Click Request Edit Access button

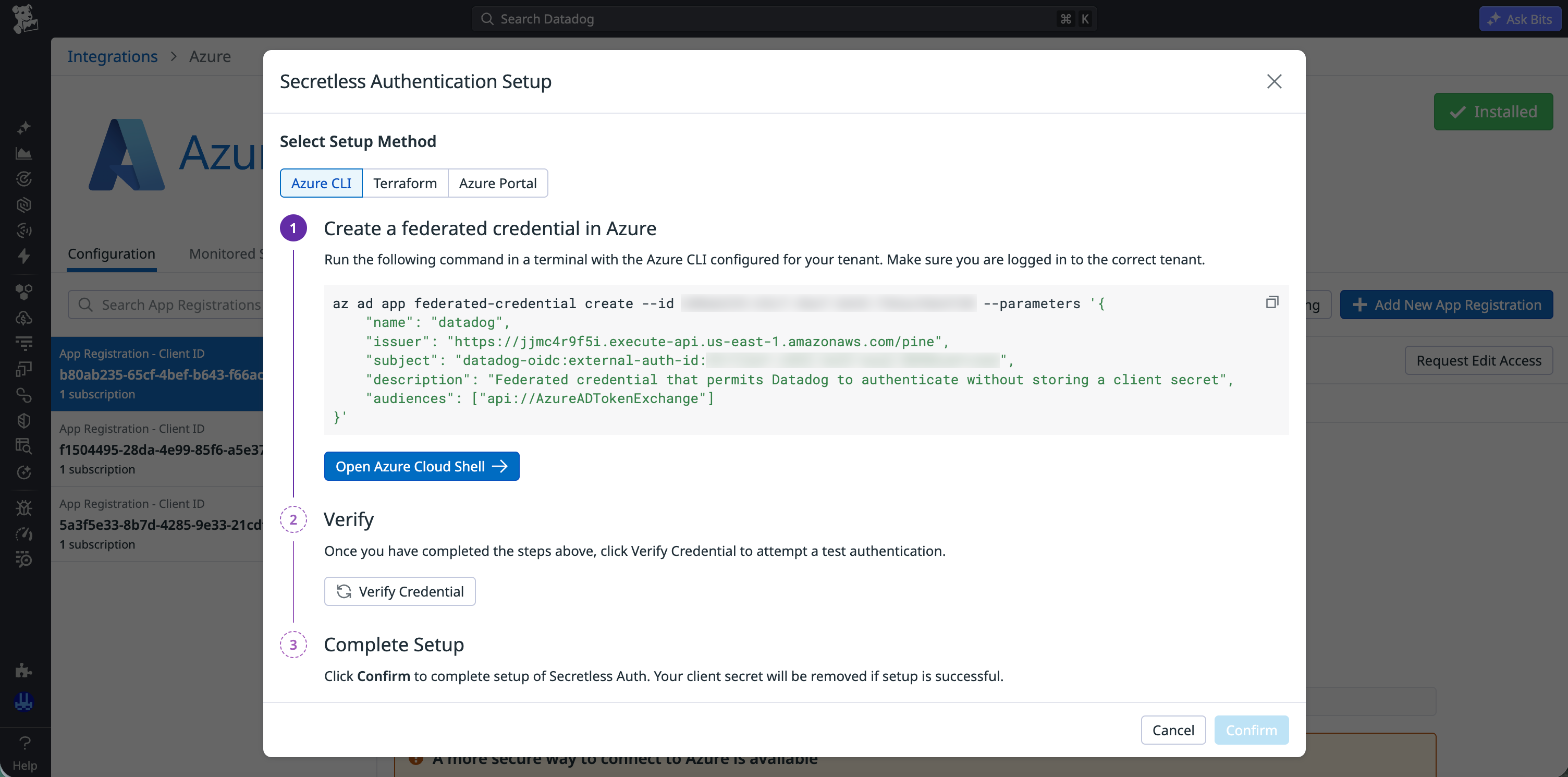pos(1478,360)
